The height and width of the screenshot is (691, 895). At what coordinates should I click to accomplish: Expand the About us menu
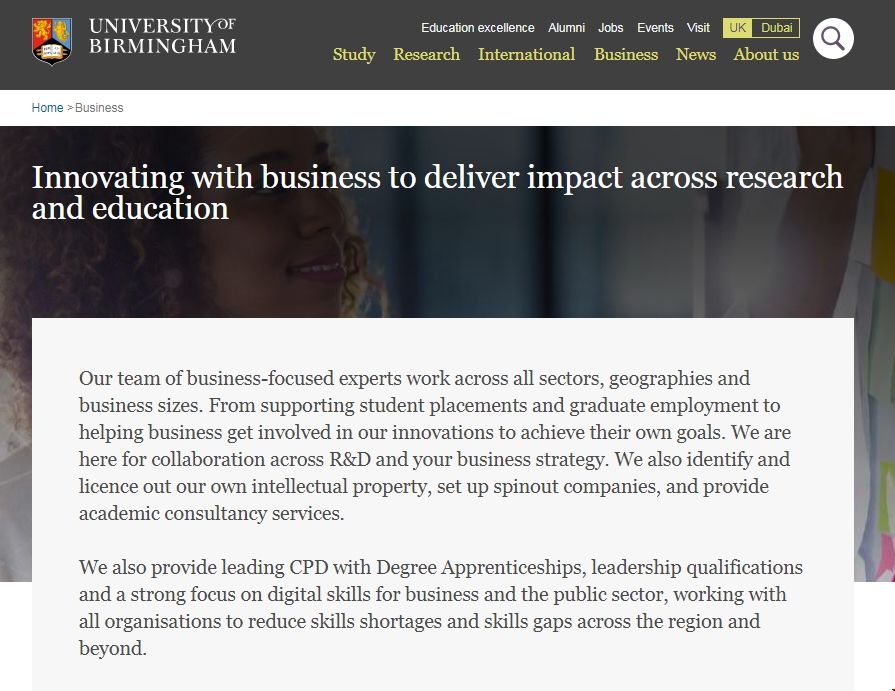click(766, 55)
